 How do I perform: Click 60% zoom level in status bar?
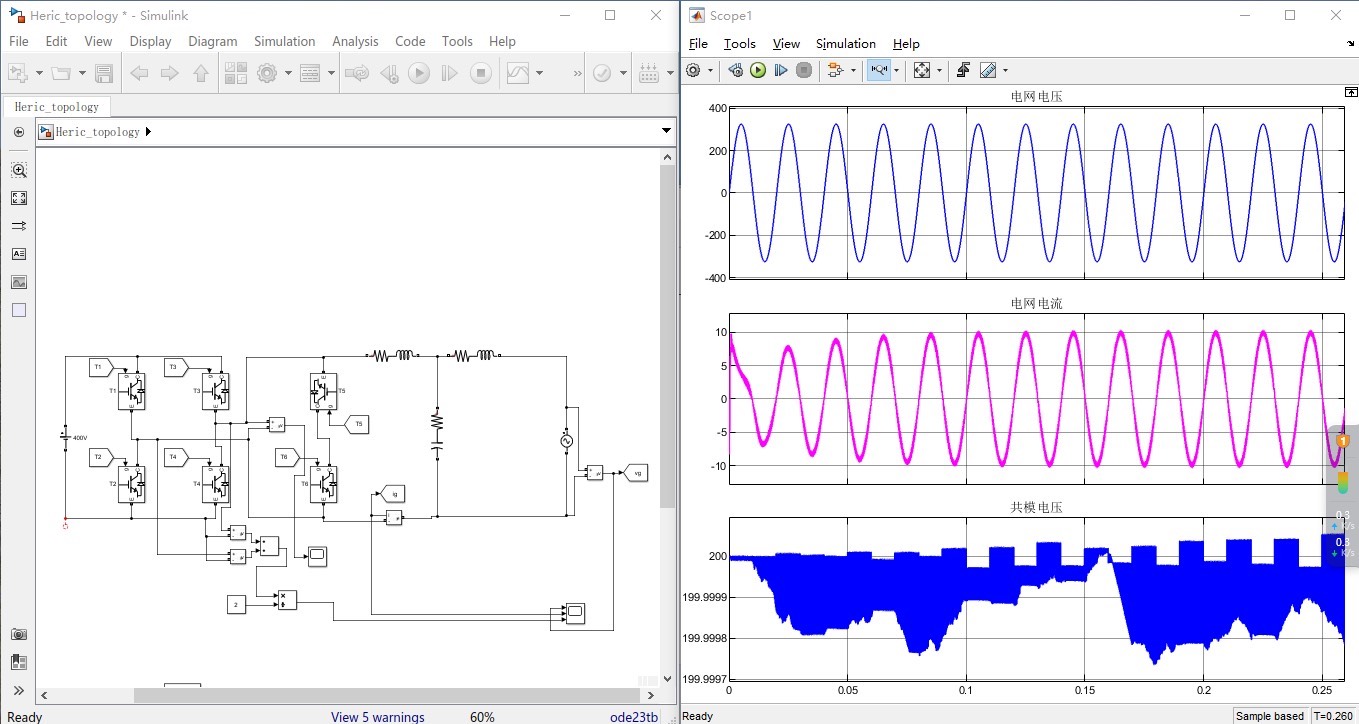point(482,717)
